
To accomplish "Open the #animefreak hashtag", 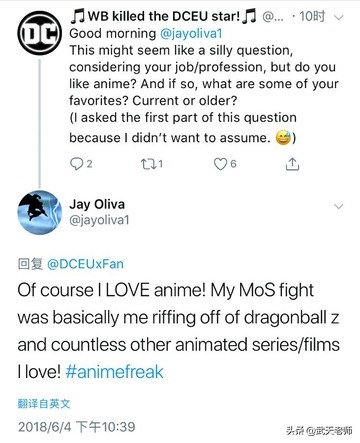I will click(x=114, y=372).
